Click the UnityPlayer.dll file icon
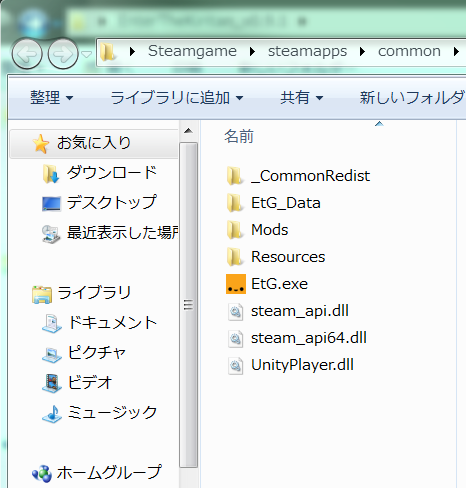Image resolution: width=466 pixels, height=488 pixels. pyautogui.click(x=236, y=366)
